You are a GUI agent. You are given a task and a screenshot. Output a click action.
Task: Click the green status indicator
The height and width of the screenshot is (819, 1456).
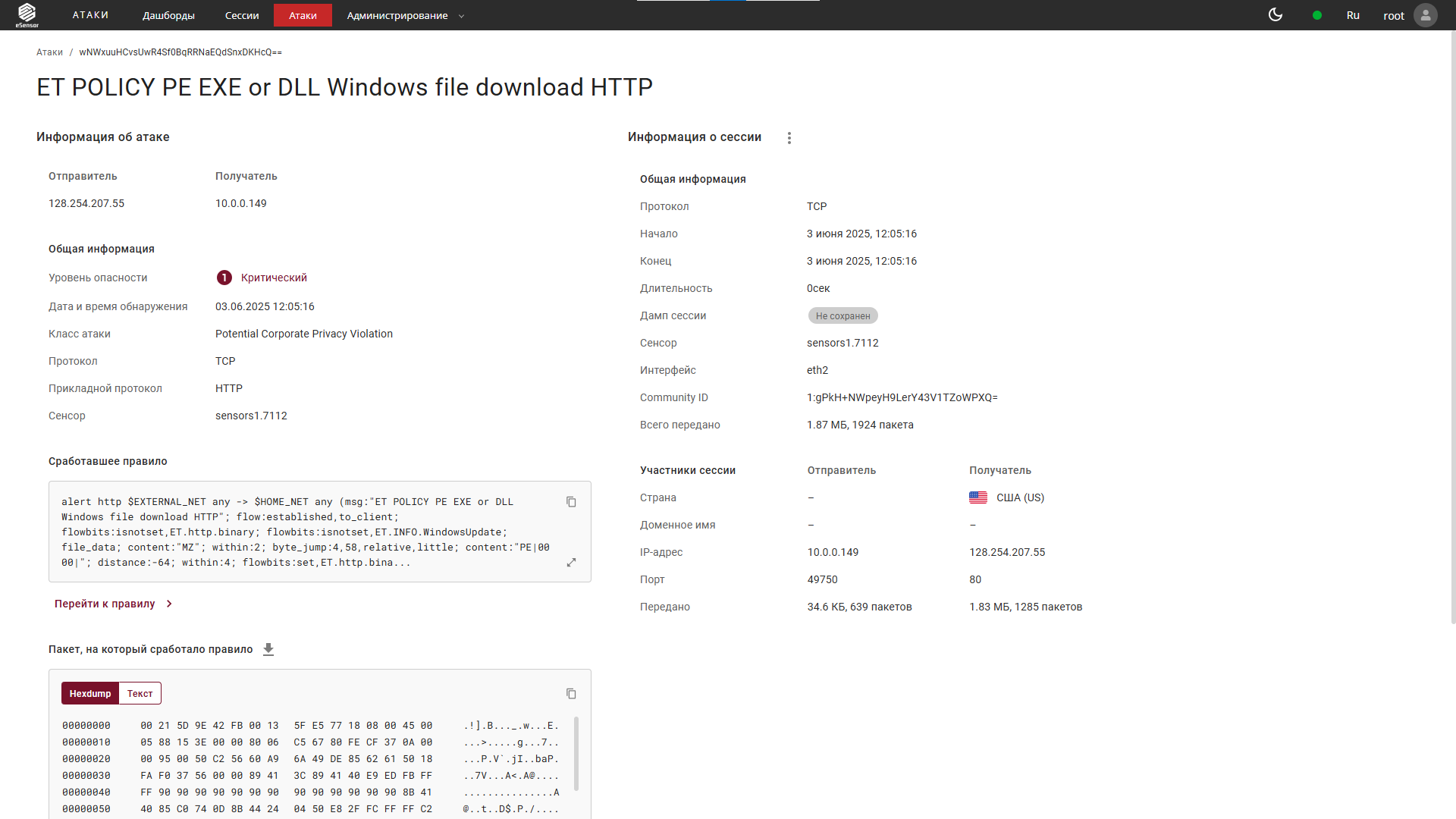pyautogui.click(x=1317, y=15)
